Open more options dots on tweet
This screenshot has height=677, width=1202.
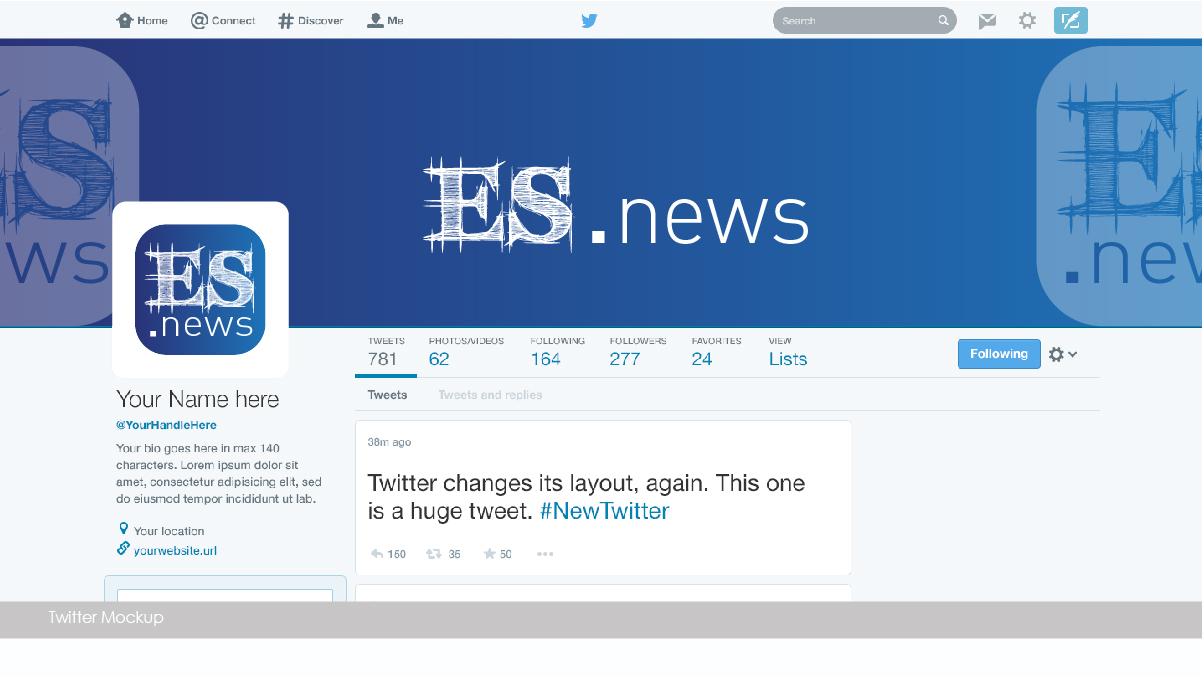[545, 554]
